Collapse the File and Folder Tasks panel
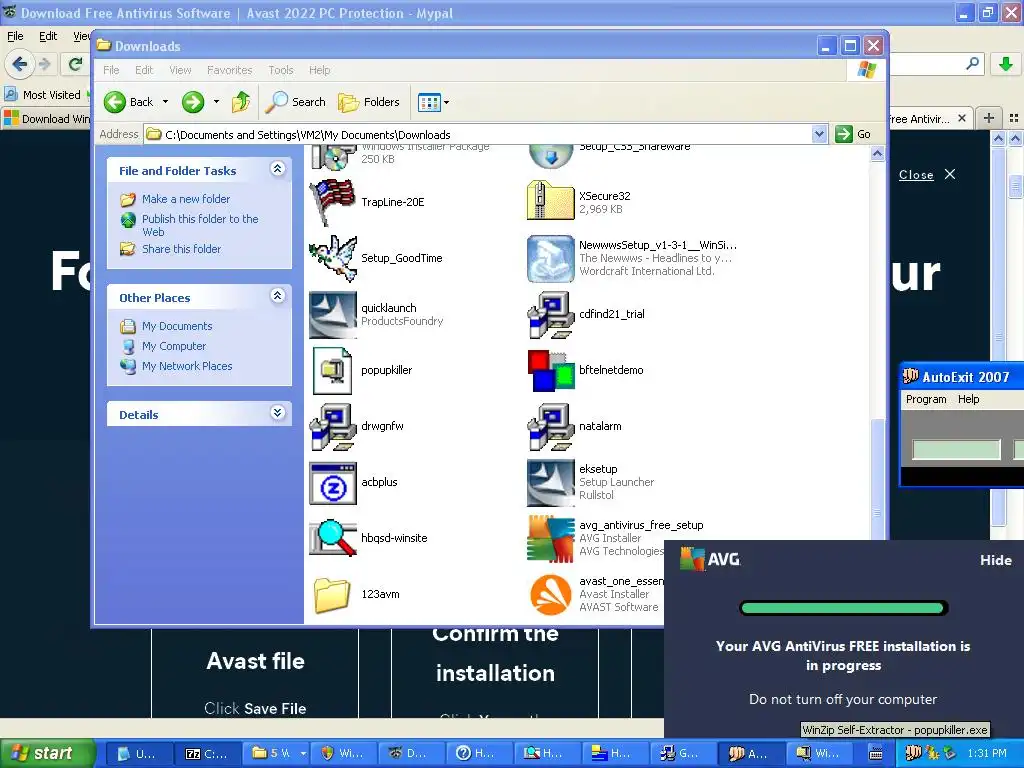Image resolution: width=1024 pixels, height=768 pixels. click(277, 170)
